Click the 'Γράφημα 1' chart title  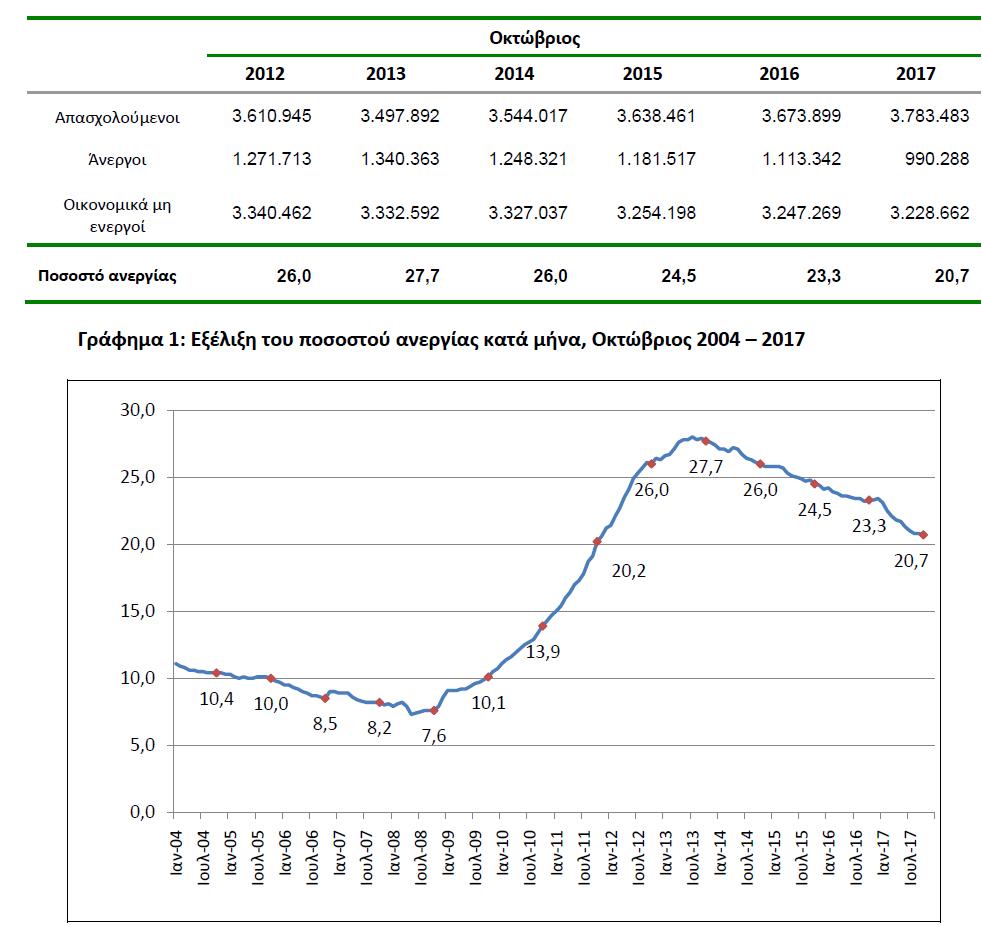pos(441,340)
